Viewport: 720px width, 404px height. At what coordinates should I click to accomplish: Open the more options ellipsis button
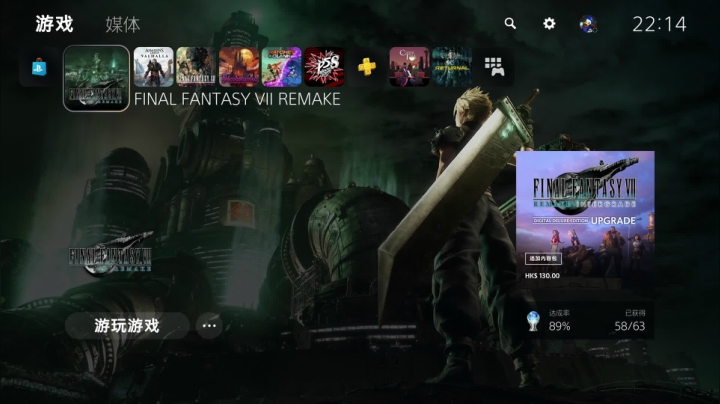click(x=209, y=326)
